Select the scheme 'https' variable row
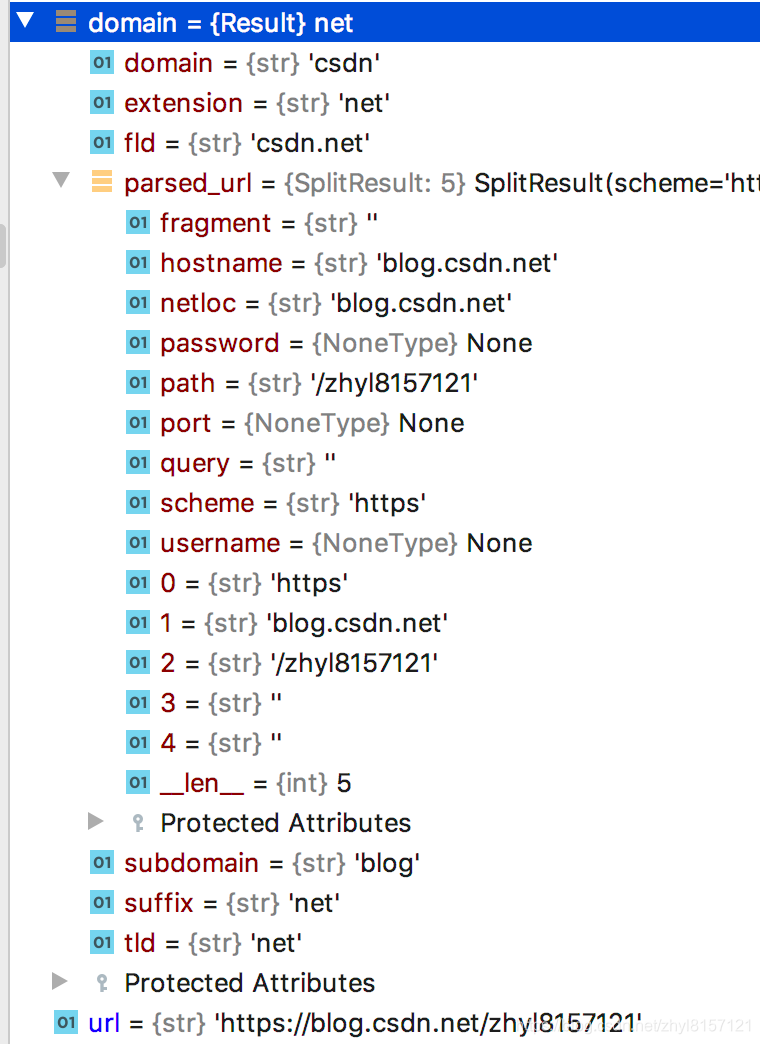Image resolution: width=760 pixels, height=1044 pixels. (300, 502)
